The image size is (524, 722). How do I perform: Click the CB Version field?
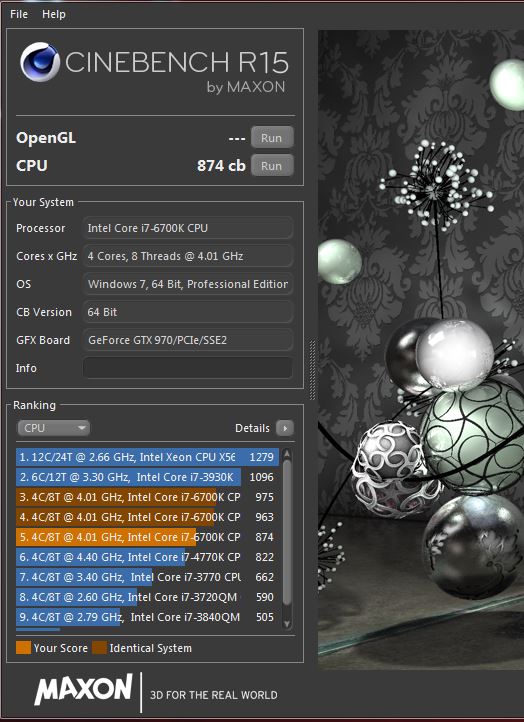coord(188,312)
